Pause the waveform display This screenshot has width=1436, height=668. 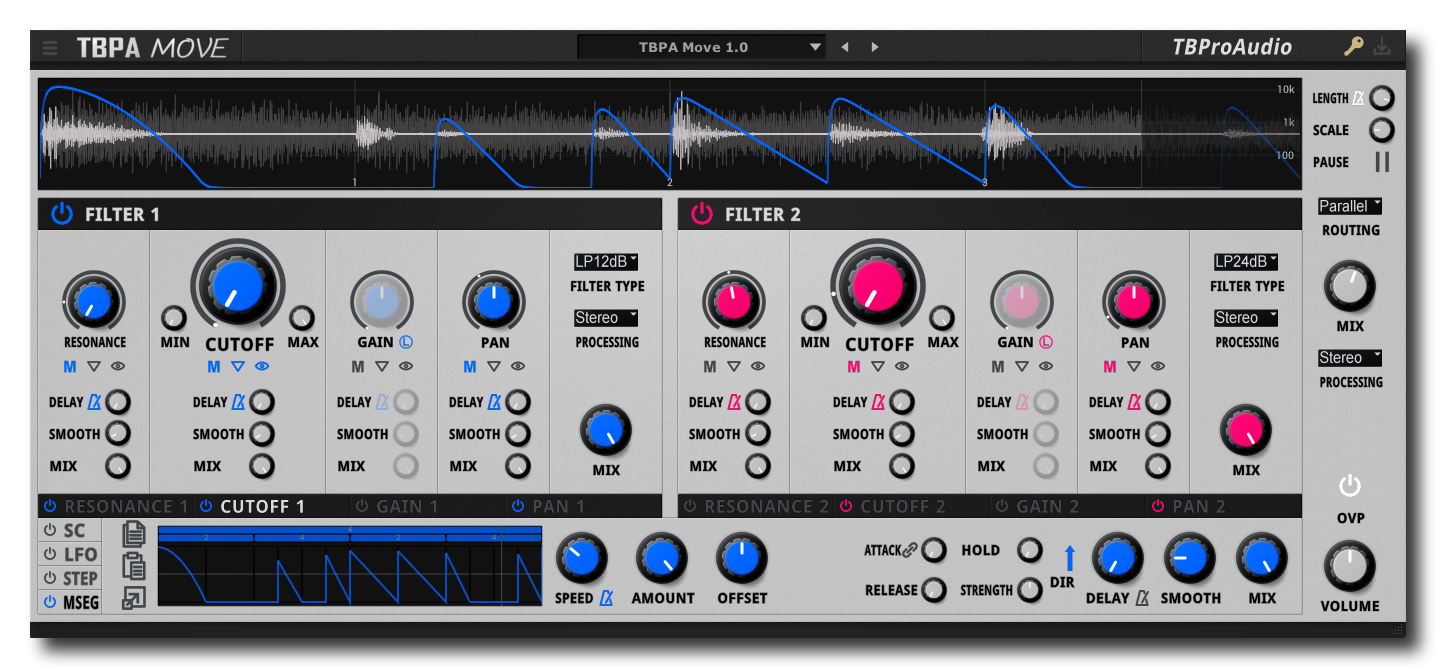(1382, 162)
